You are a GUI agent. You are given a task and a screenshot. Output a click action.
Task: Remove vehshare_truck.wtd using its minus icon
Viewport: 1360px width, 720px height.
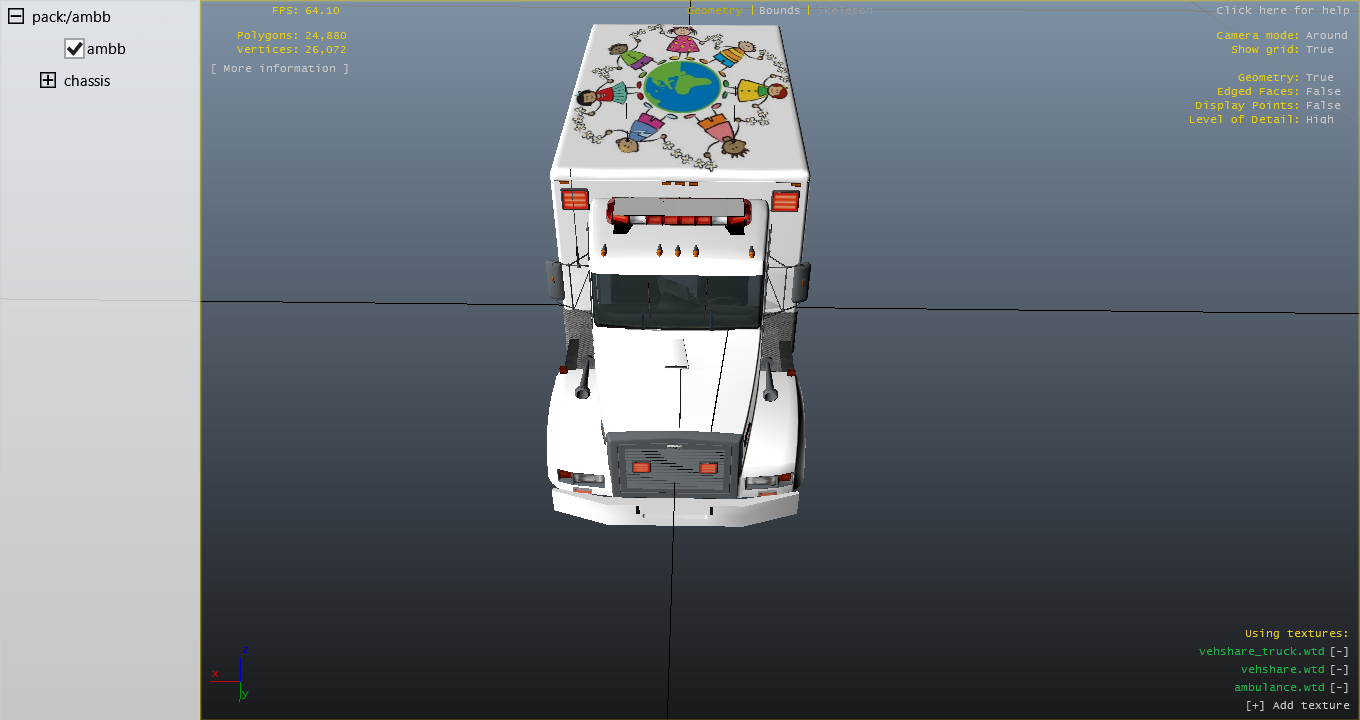(x=1339, y=651)
